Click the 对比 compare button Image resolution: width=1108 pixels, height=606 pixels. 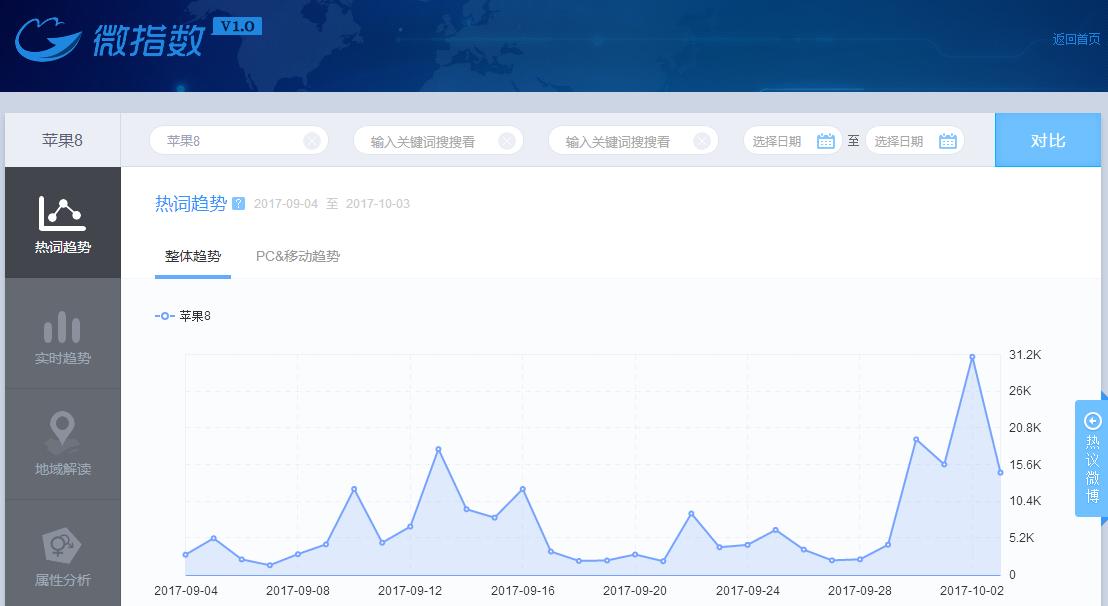pyautogui.click(x=1048, y=140)
